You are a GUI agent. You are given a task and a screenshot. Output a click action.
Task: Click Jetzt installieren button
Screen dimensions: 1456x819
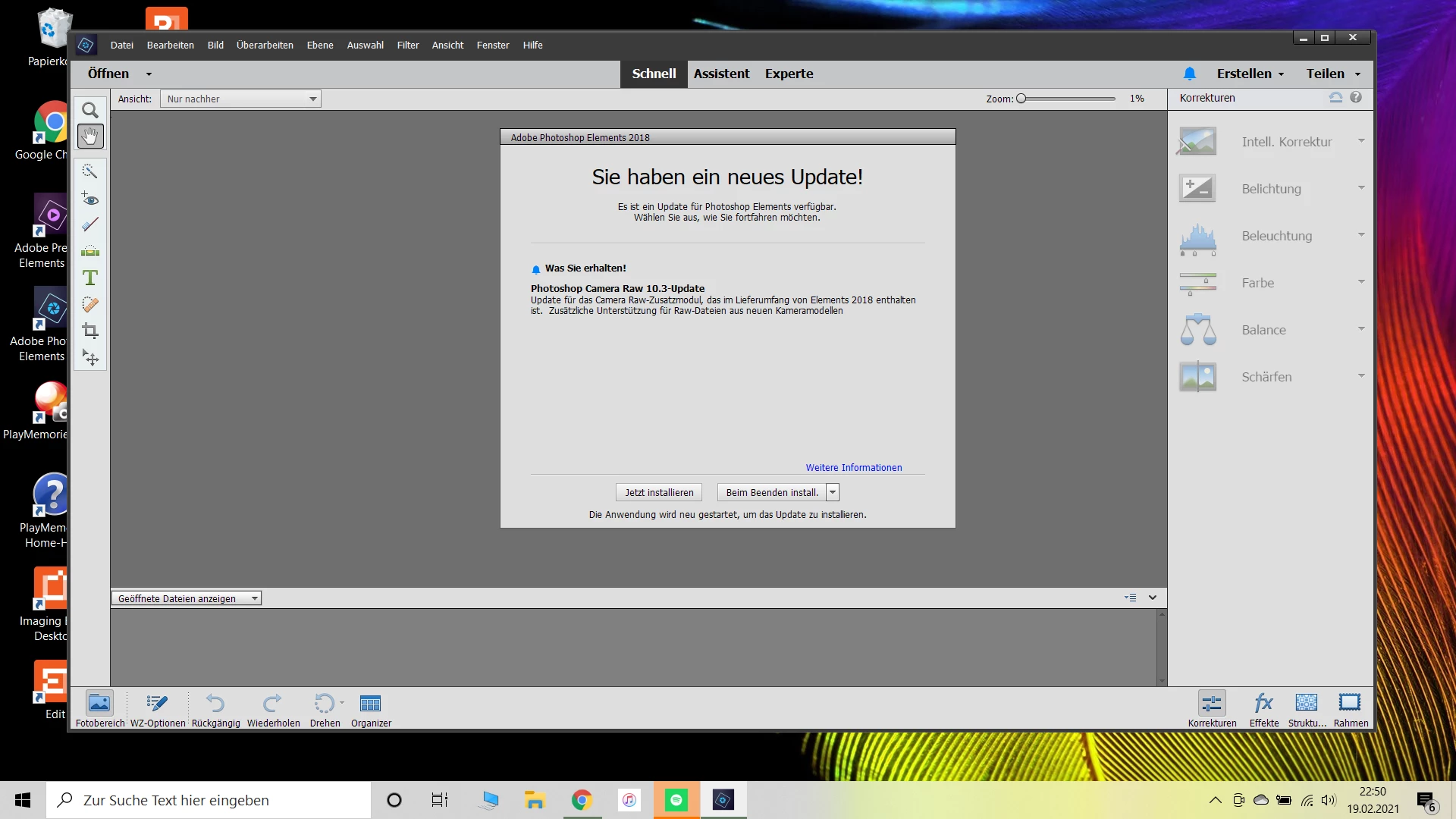pos(659,492)
